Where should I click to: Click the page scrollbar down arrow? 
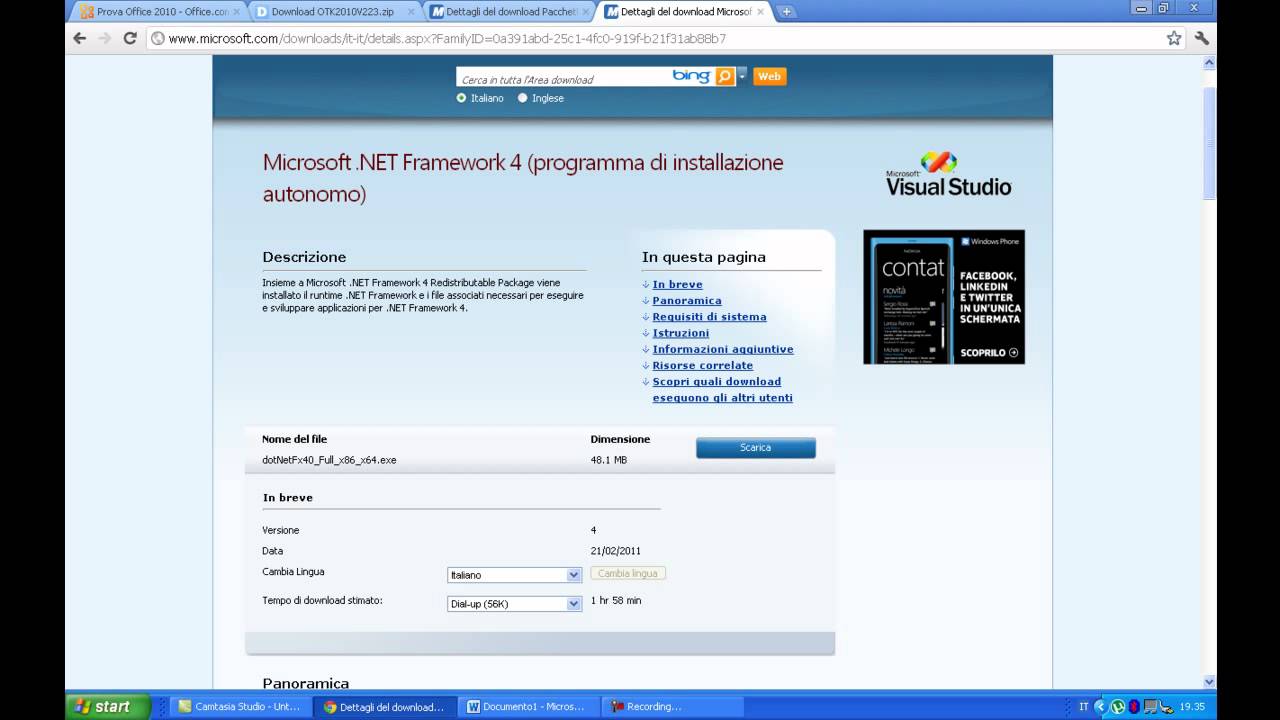[1209, 682]
